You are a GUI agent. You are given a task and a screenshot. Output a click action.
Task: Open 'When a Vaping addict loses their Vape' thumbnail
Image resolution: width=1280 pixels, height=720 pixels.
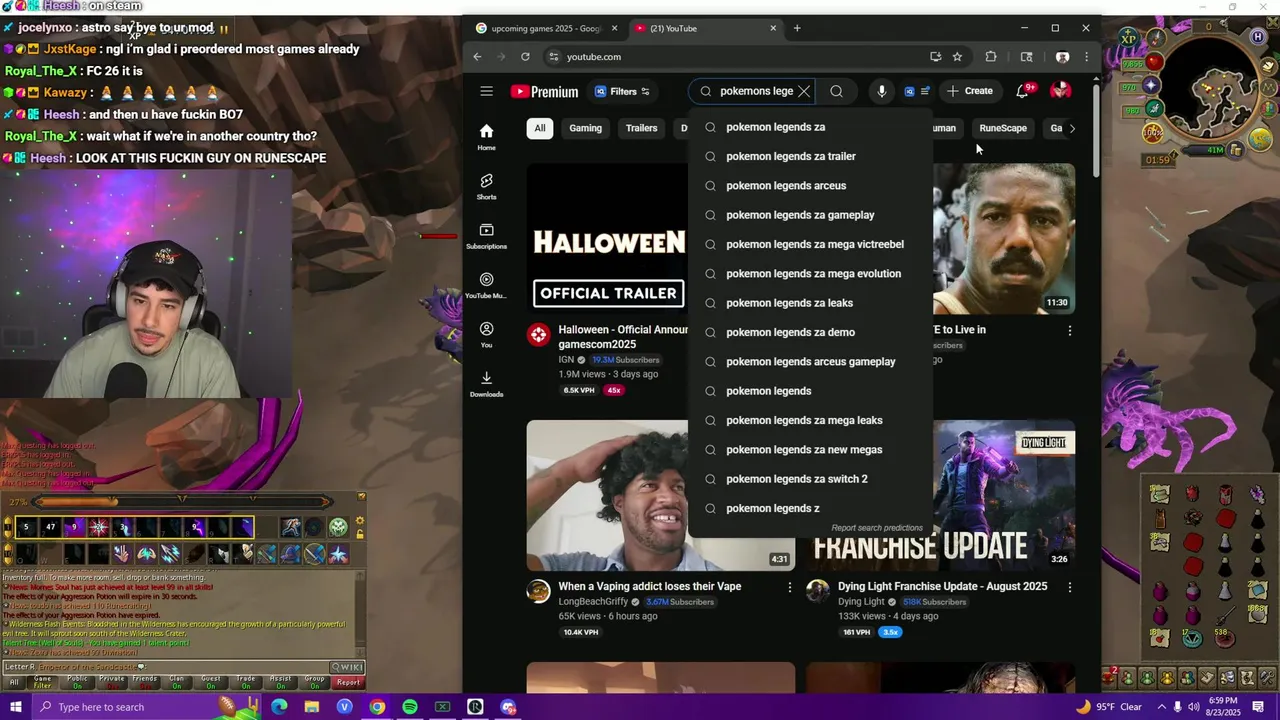[660, 495]
